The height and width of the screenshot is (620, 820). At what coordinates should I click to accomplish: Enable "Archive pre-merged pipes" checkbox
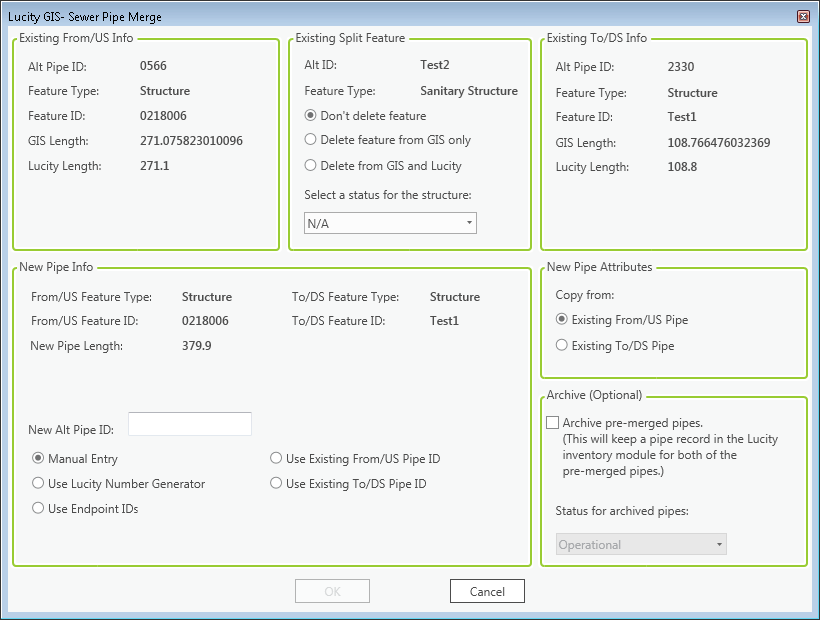(x=552, y=422)
